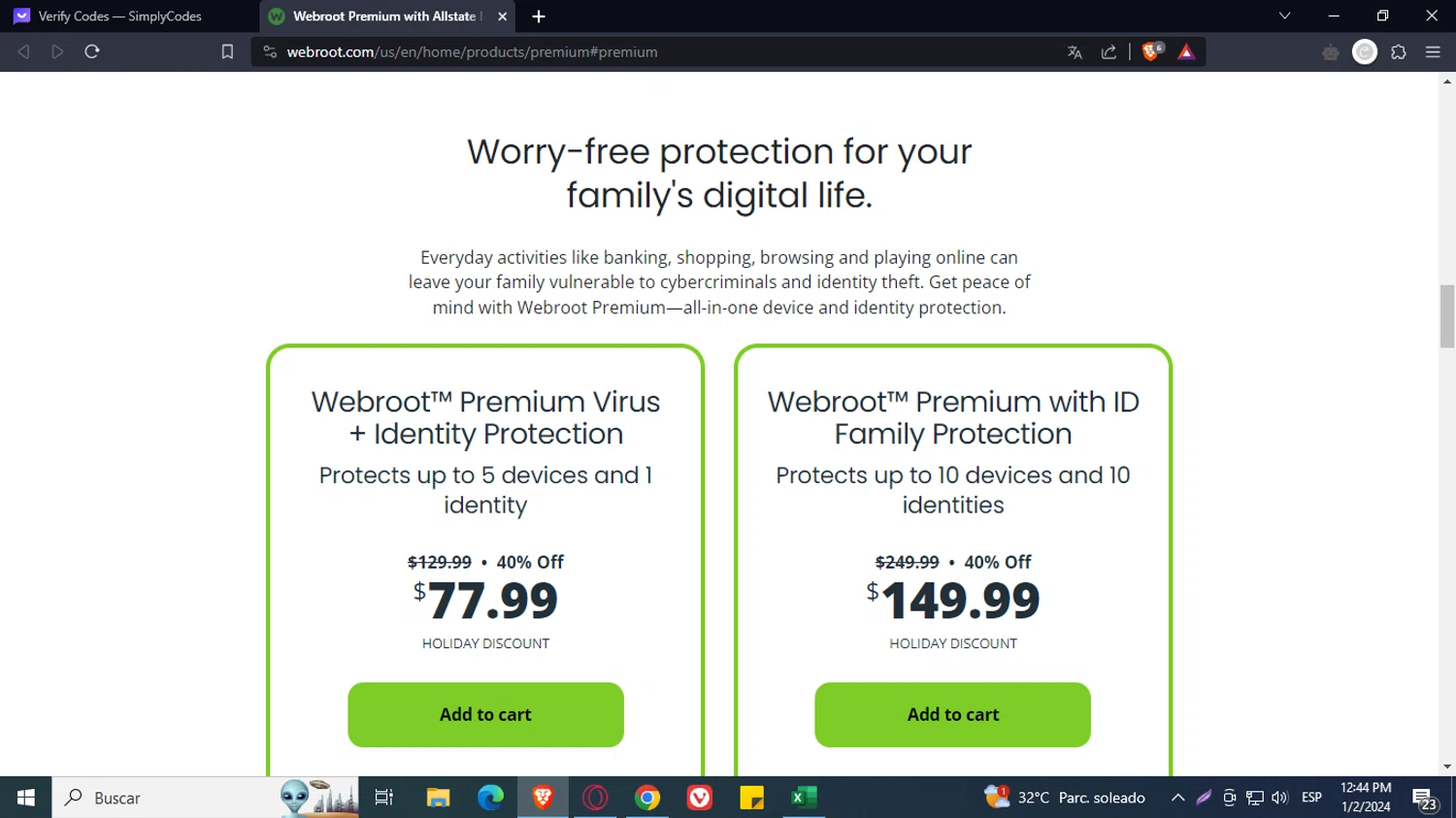Open Brave Rewards triangle icon
Screen dimensions: 1456x818
click(1186, 52)
